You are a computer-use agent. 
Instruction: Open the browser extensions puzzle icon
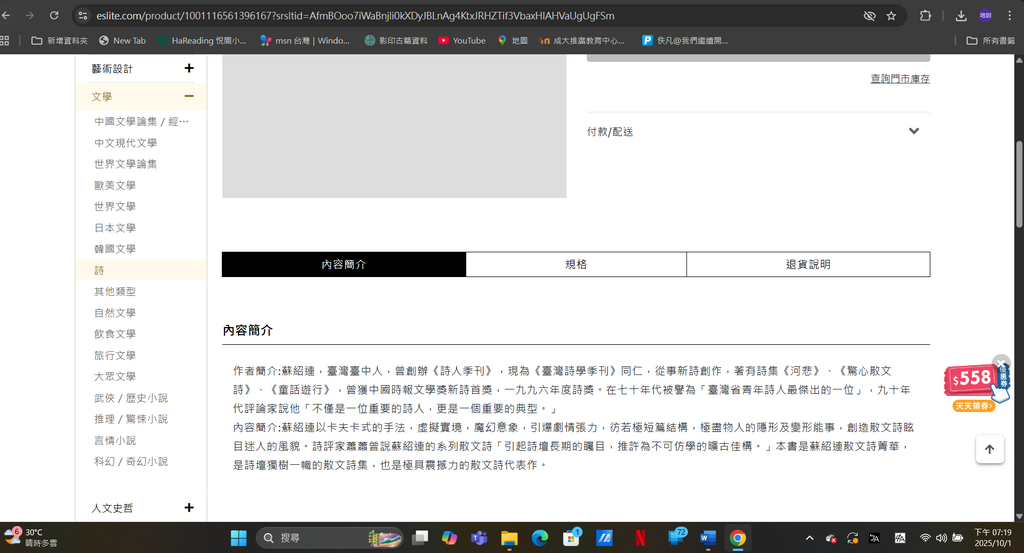(925, 16)
